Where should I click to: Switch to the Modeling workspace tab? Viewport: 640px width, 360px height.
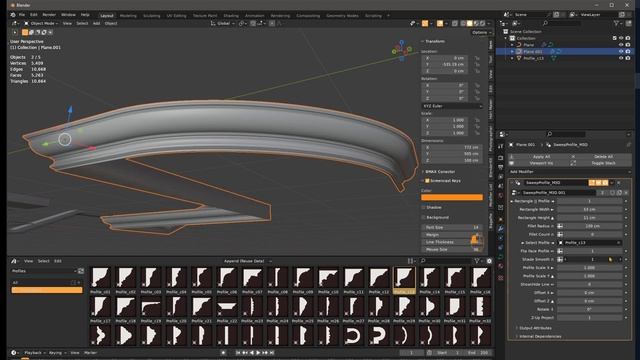click(x=128, y=16)
